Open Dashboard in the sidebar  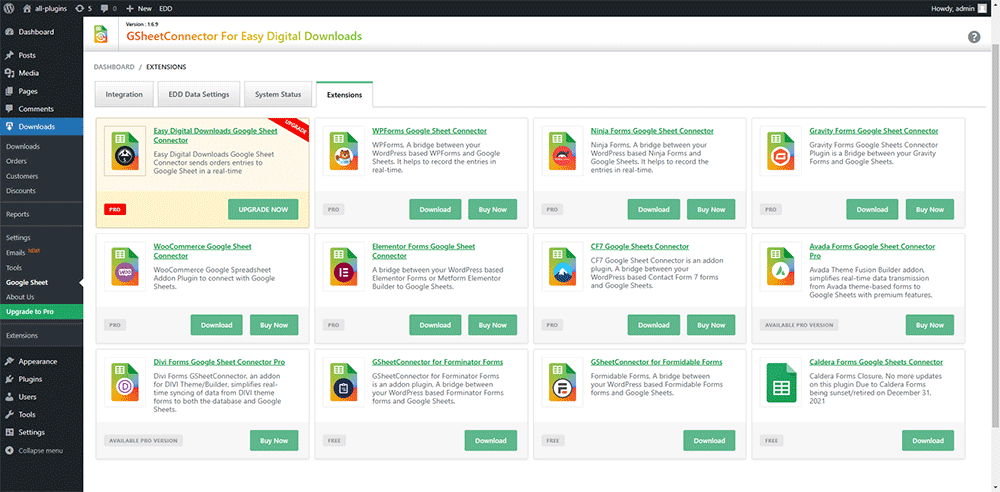[41, 32]
